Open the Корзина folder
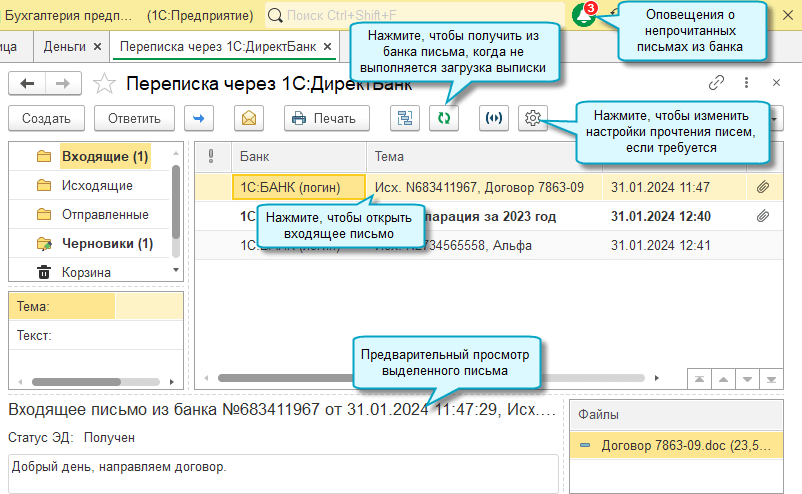802x494 pixels. [86, 272]
